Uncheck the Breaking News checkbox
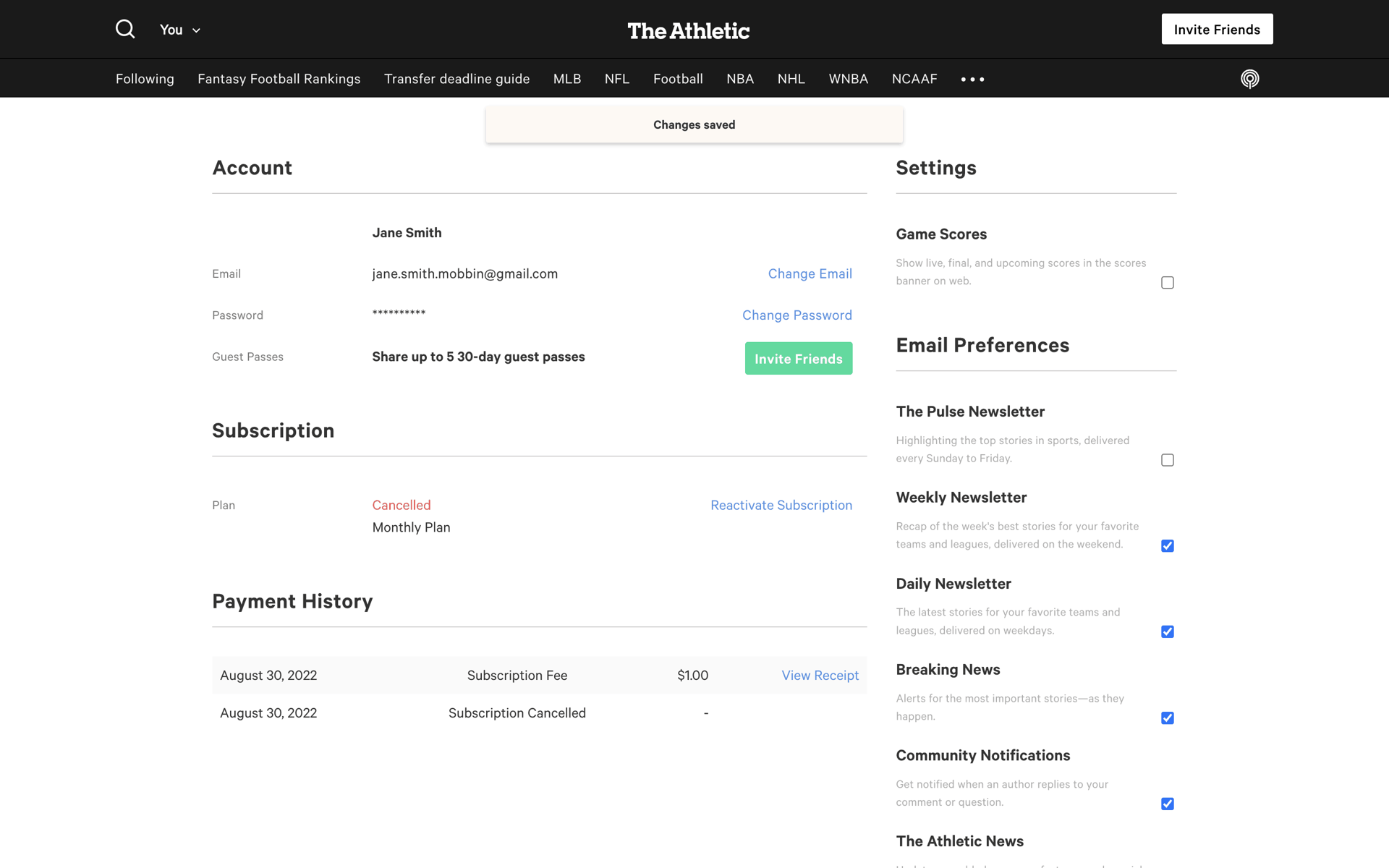The image size is (1389, 868). click(x=1167, y=718)
